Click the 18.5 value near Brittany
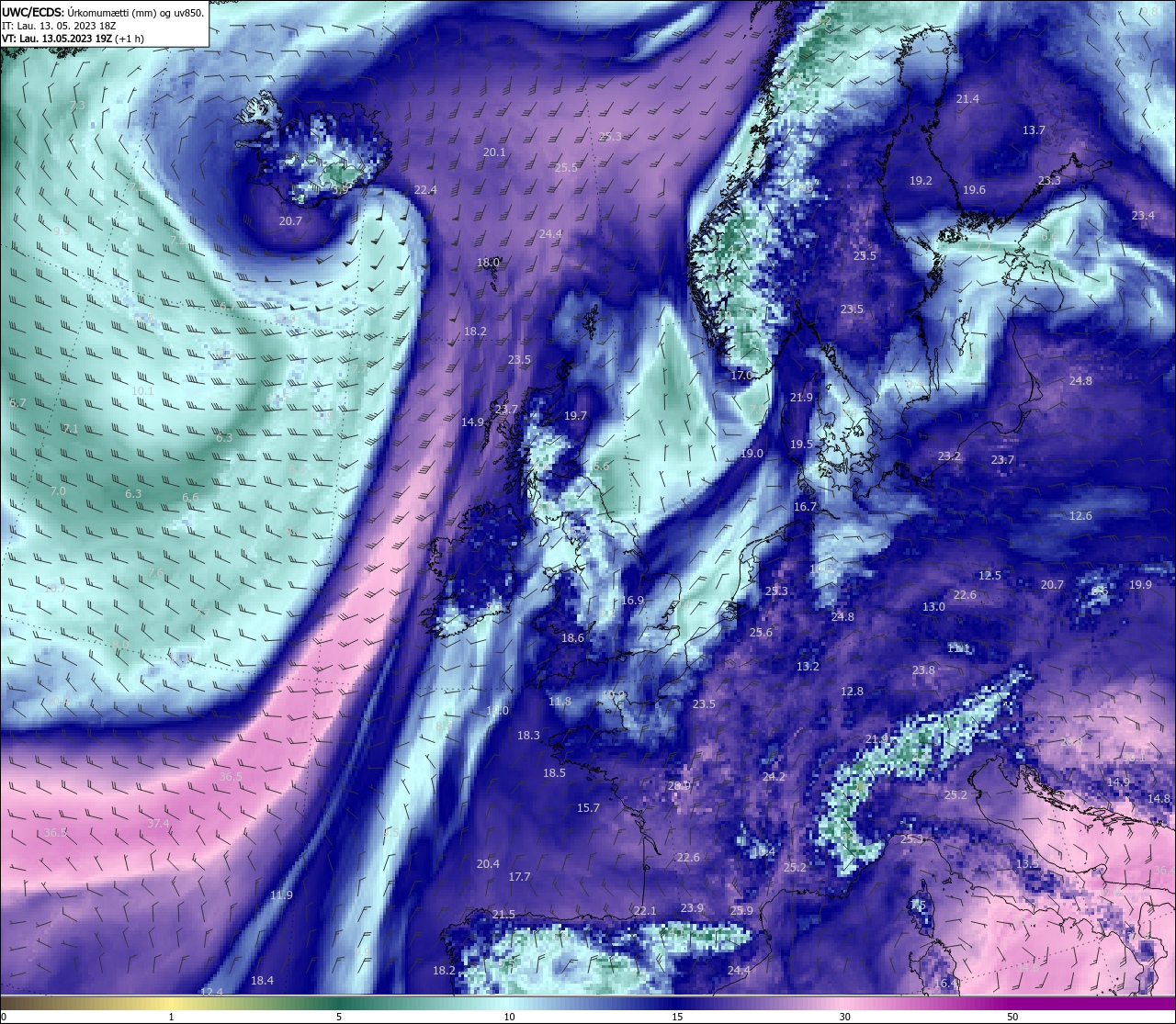1176x1024 pixels. tap(554, 773)
